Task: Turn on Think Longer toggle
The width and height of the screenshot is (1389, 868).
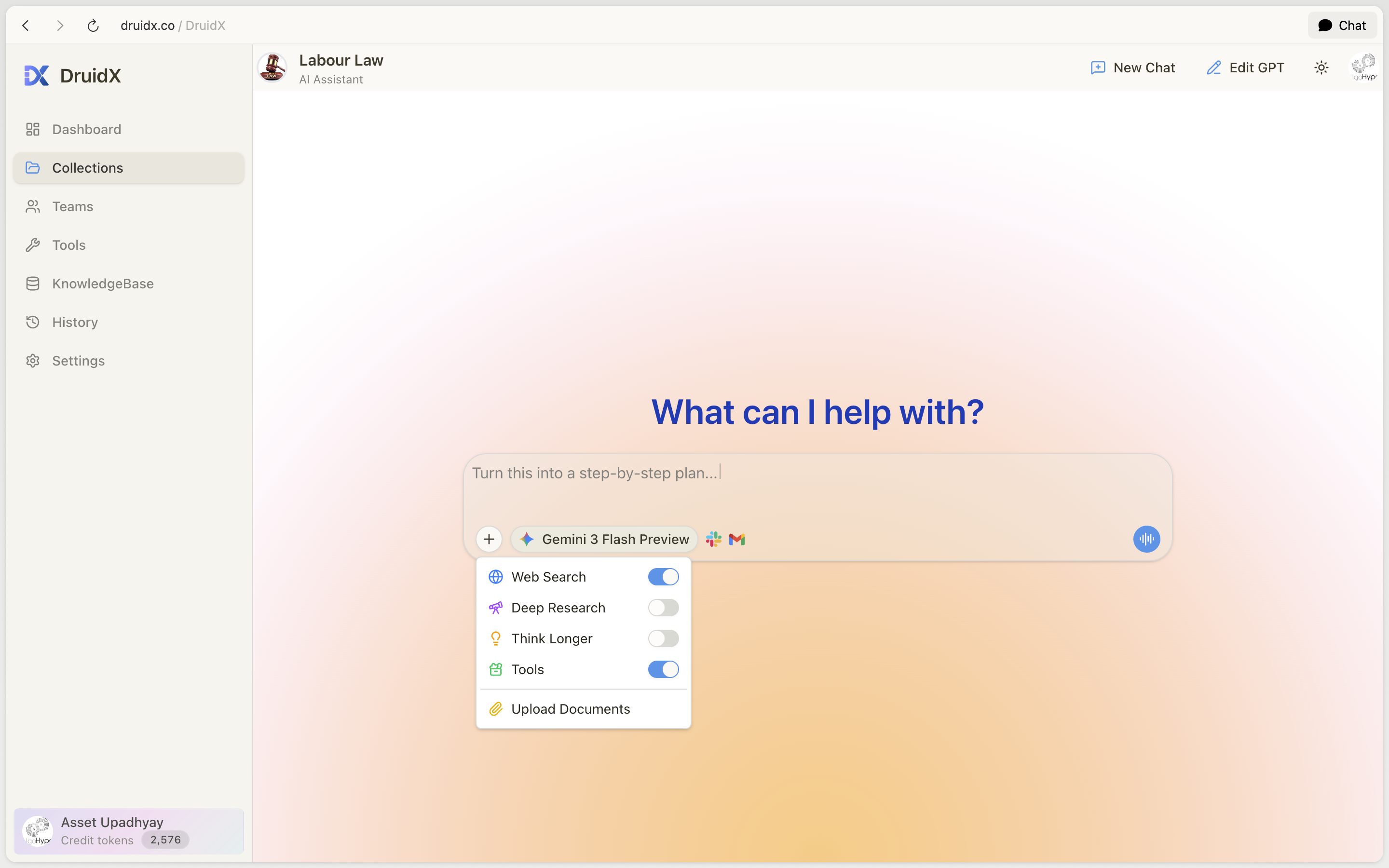Action: 663,638
